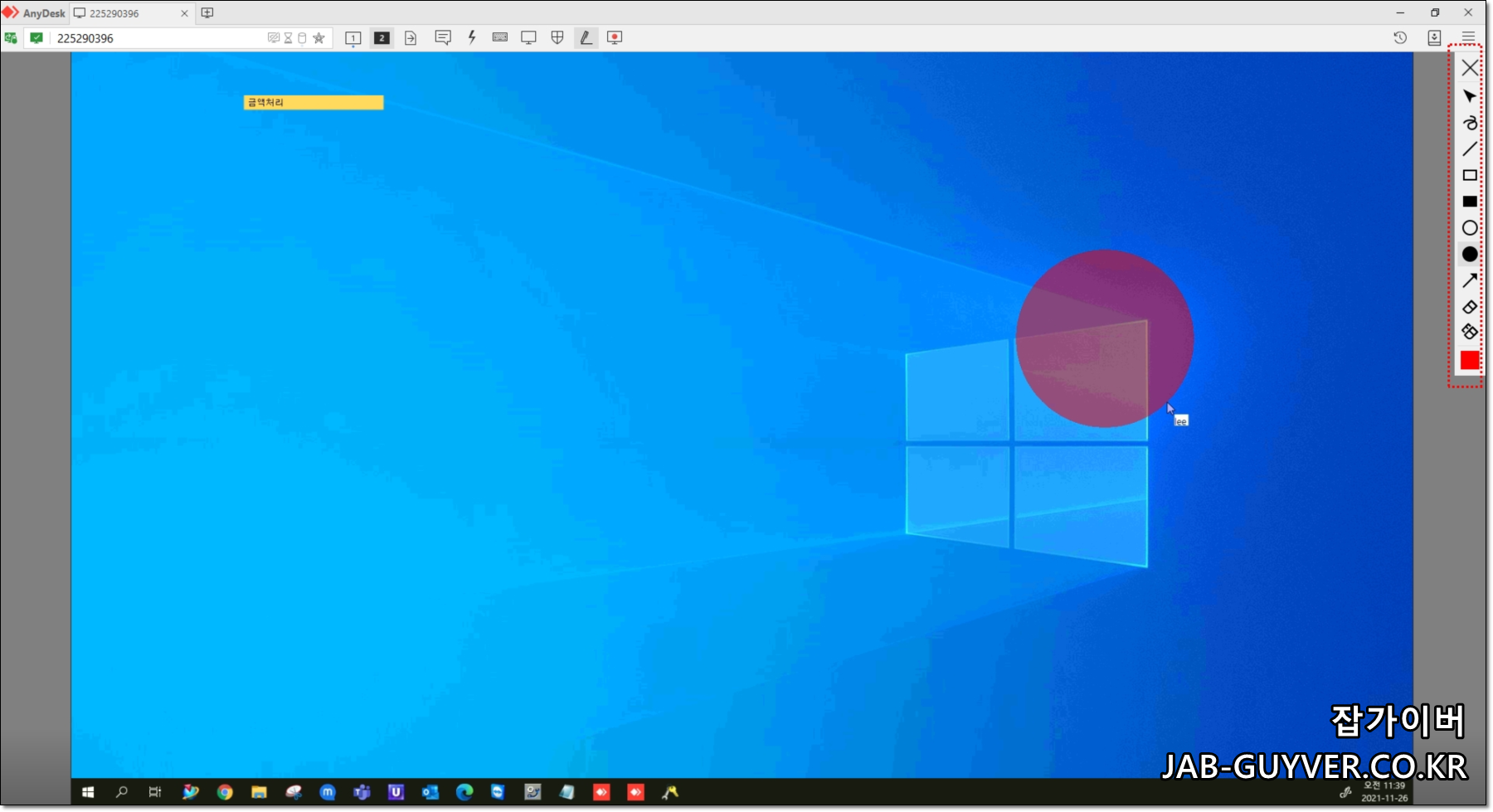Image resolution: width=1493 pixels, height=812 pixels.
Task: Open the purple U app on taskbar
Action: tap(396, 792)
